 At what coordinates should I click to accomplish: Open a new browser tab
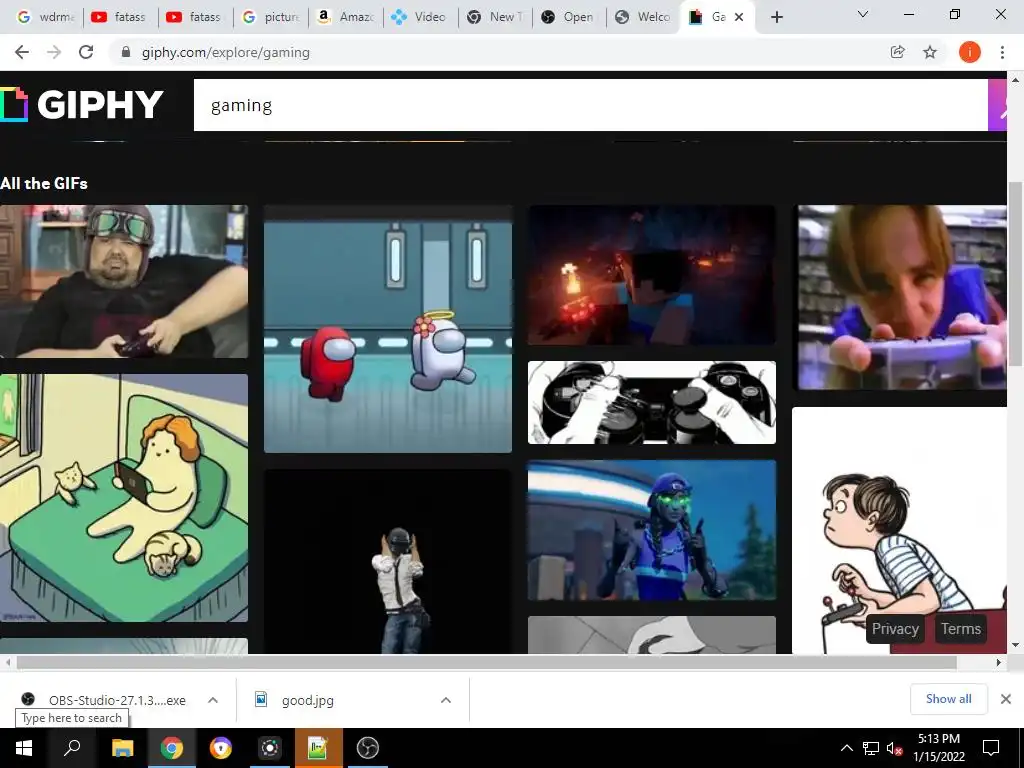[776, 17]
